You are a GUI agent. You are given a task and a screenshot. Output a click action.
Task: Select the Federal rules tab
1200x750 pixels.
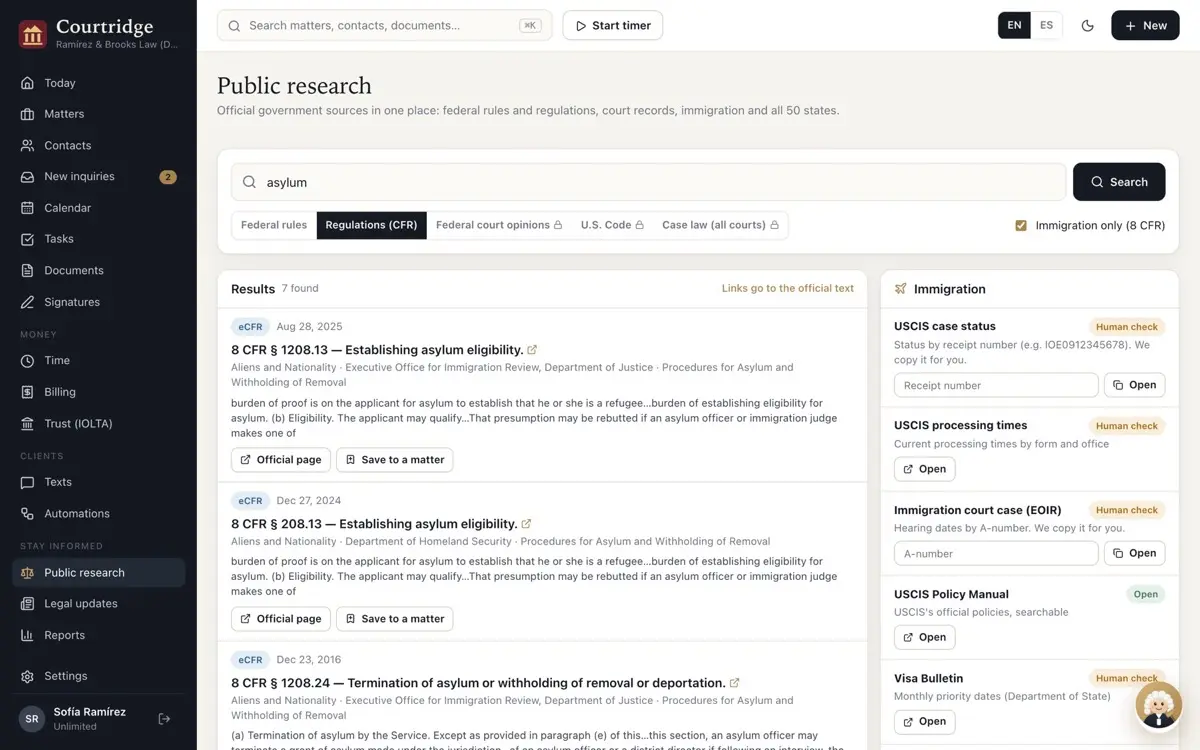pos(274,225)
